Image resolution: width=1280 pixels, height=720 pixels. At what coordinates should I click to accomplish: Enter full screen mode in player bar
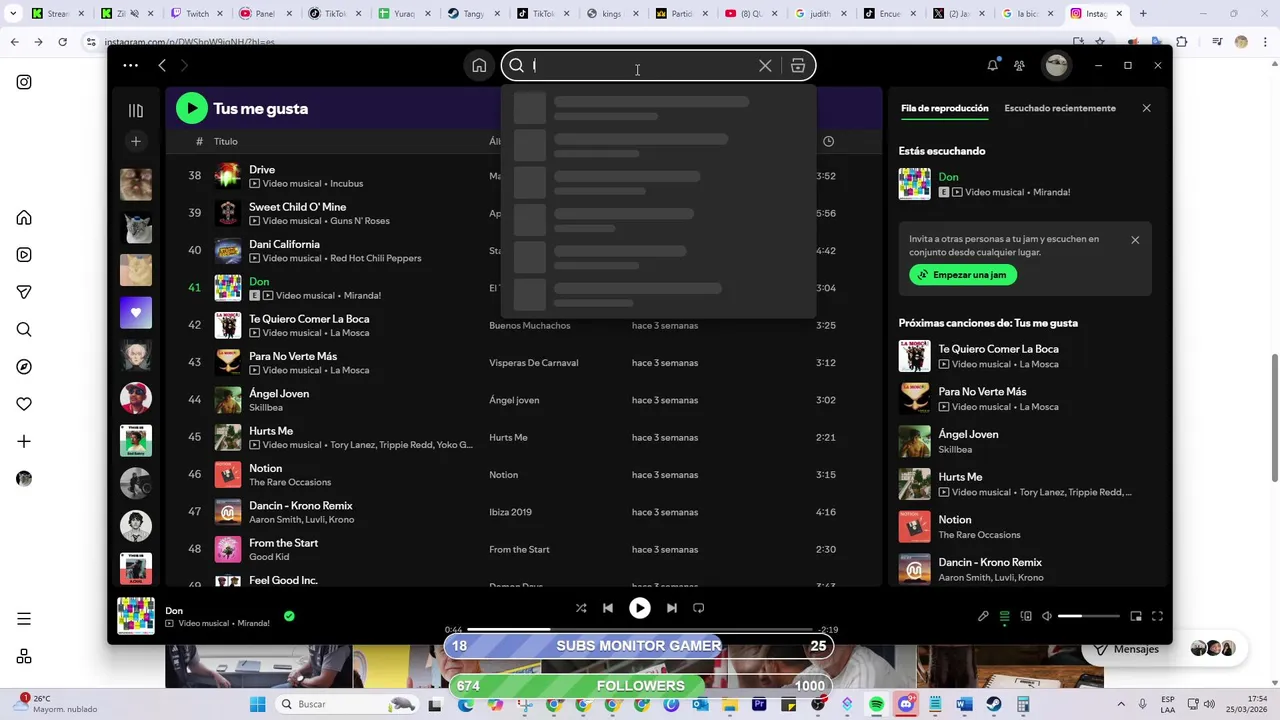(x=1157, y=616)
